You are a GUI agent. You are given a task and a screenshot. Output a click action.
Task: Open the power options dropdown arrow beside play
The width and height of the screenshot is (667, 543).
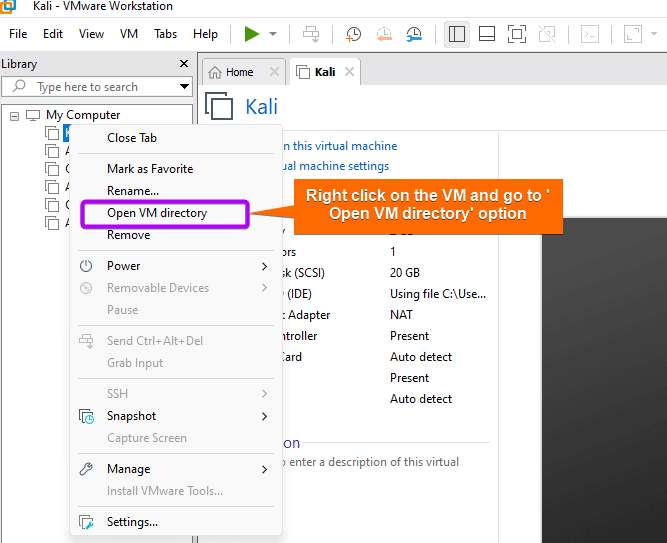point(273,34)
